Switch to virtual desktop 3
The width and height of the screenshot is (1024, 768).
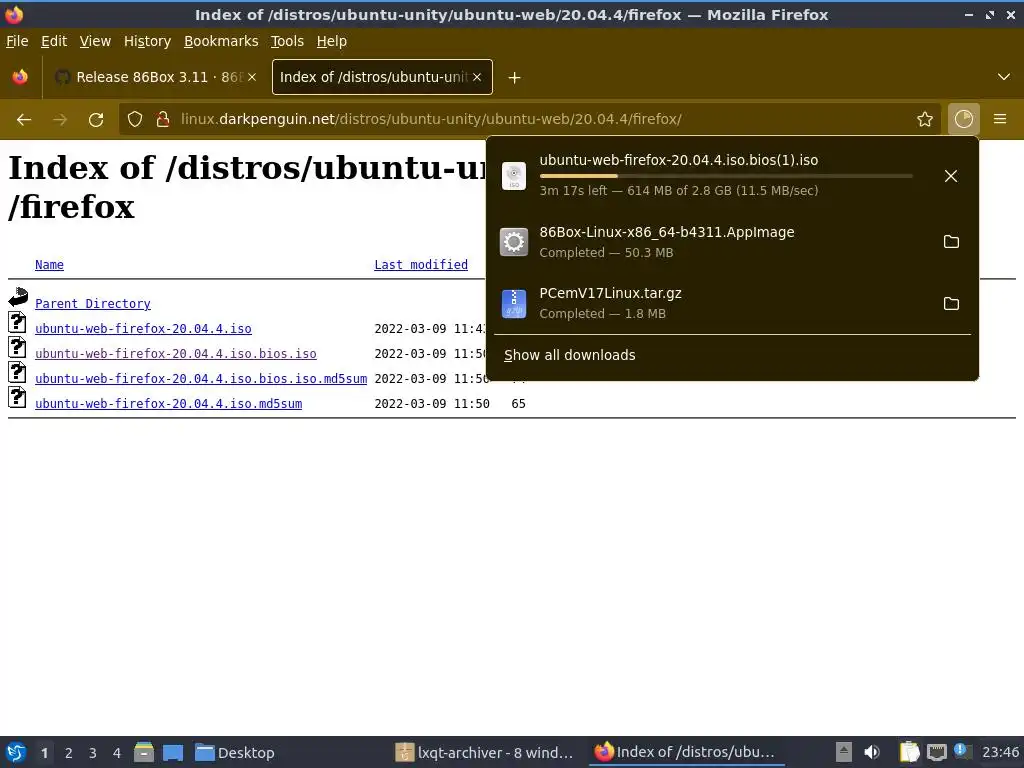[93, 753]
